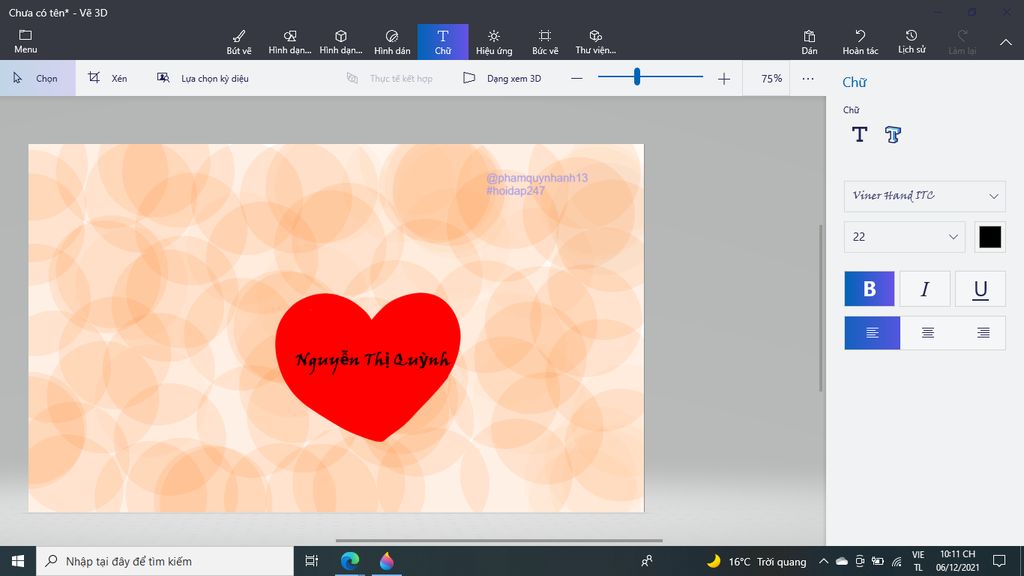Image resolution: width=1024 pixels, height=576 pixels.
Task: Show hidden system tray icons
Action: (x=824, y=561)
